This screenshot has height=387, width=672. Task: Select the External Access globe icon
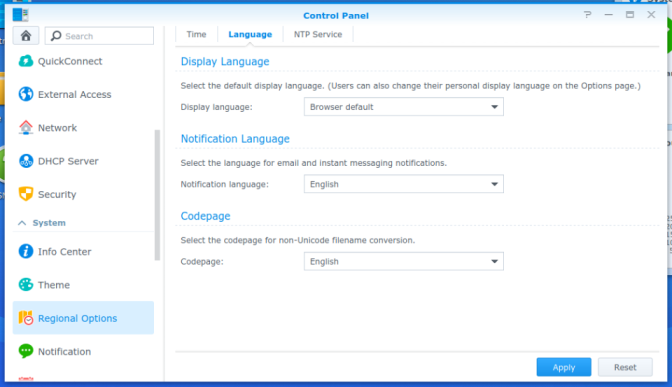[x=26, y=94]
